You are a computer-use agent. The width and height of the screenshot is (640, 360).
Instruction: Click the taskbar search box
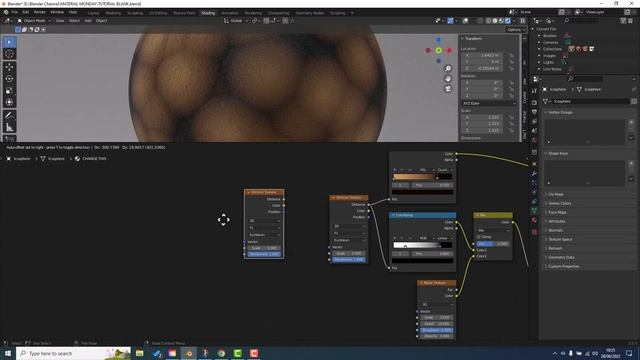pos(73,353)
